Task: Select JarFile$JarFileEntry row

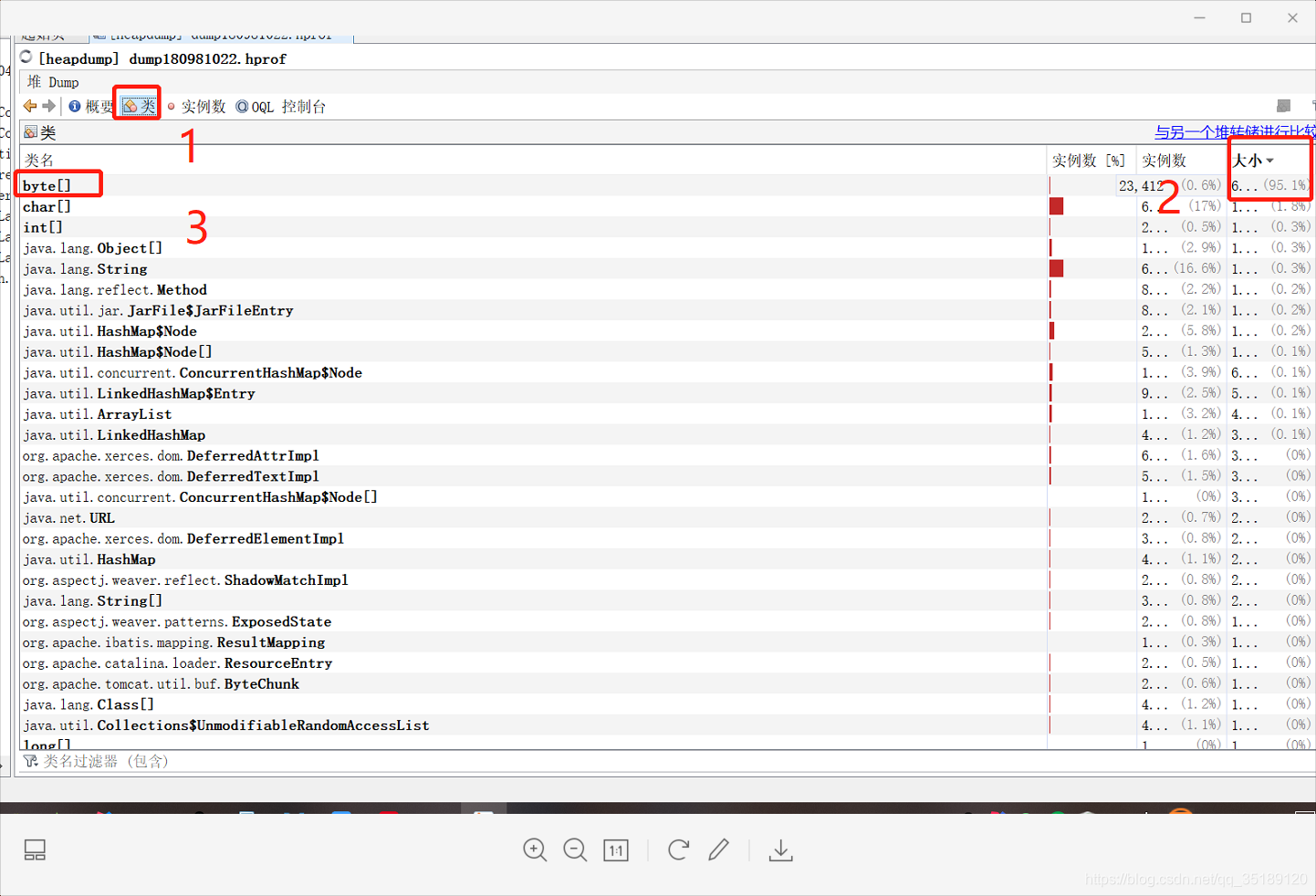Action: pyautogui.click(x=666, y=310)
